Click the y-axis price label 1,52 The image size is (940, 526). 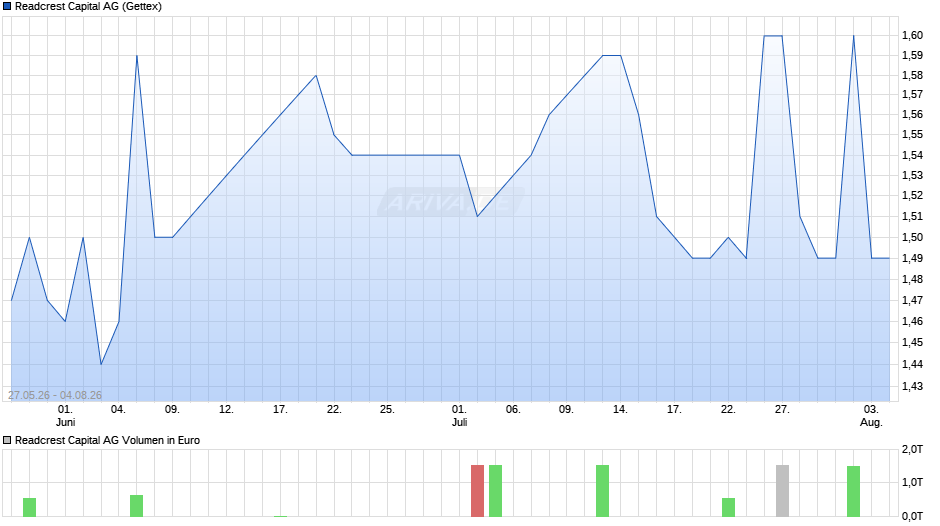point(912,195)
